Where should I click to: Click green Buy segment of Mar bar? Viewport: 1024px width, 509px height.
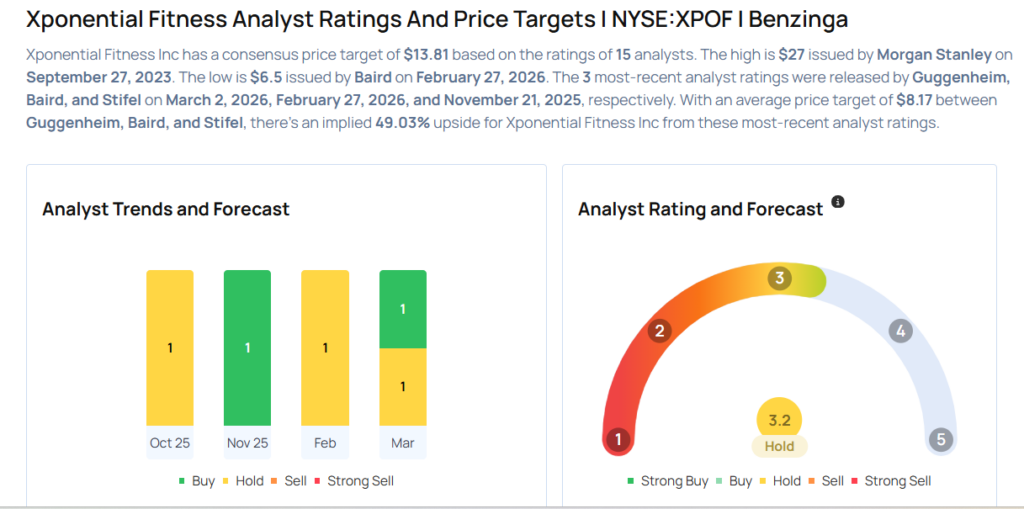point(403,309)
